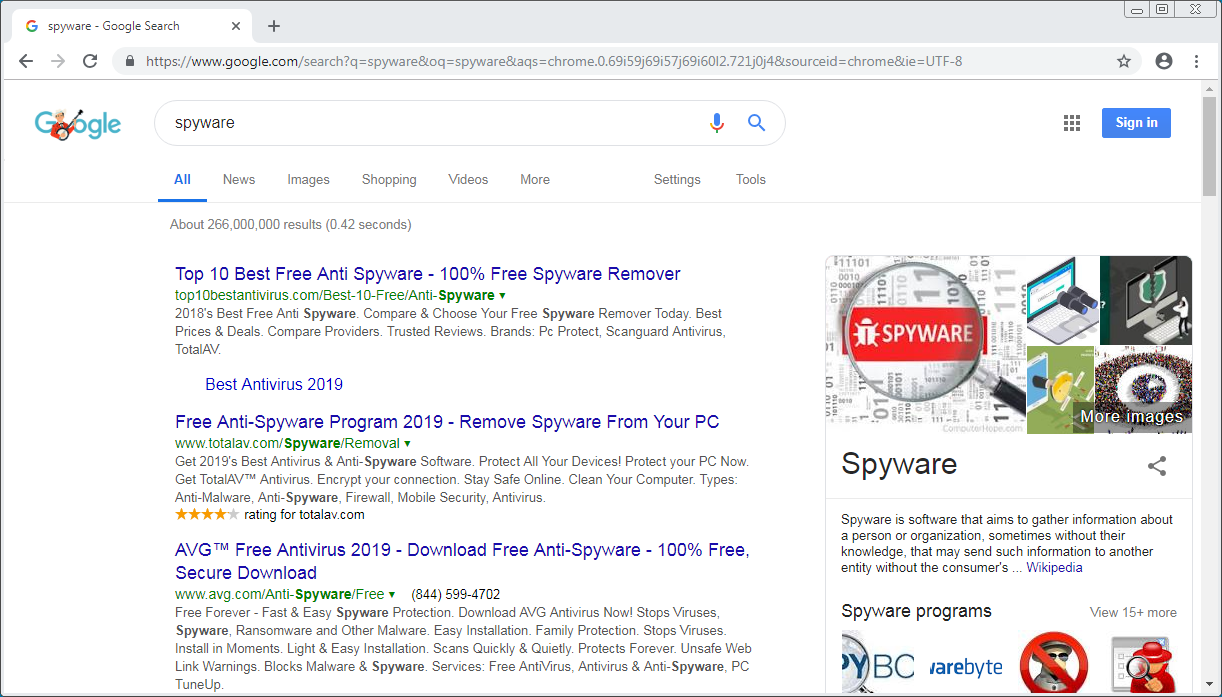The width and height of the screenshot is (1222, 697).
Task: Open a new tab with the plus button
Action: 274,26
